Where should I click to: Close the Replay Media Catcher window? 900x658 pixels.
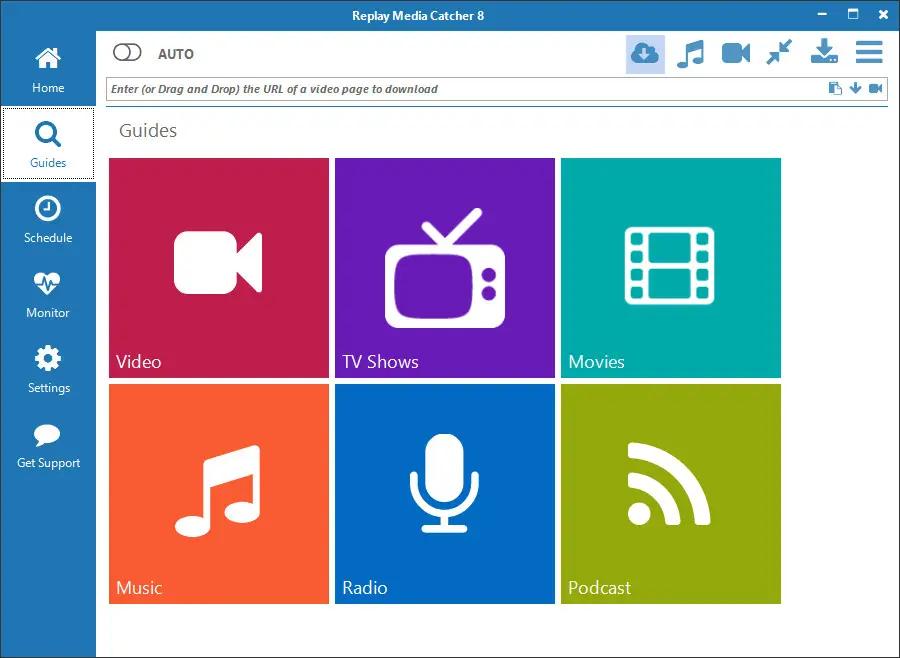tap(883, 14)
